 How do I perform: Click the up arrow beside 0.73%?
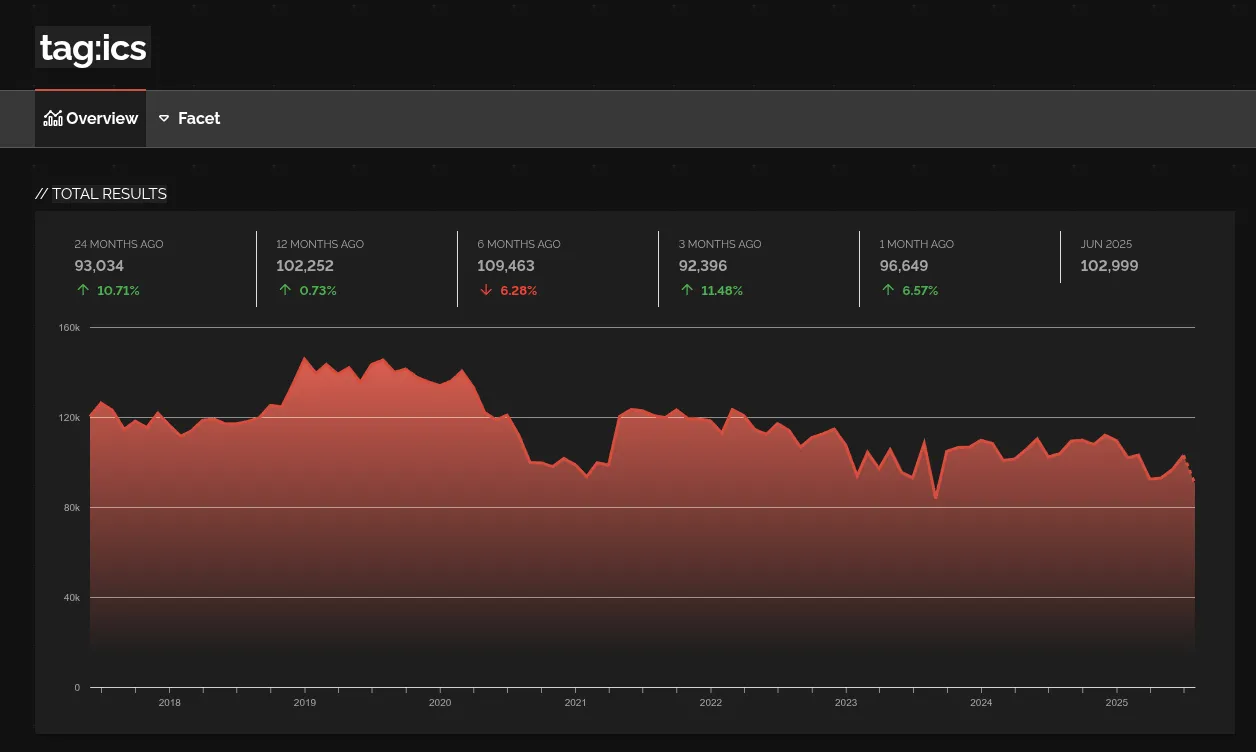point(285,291)
